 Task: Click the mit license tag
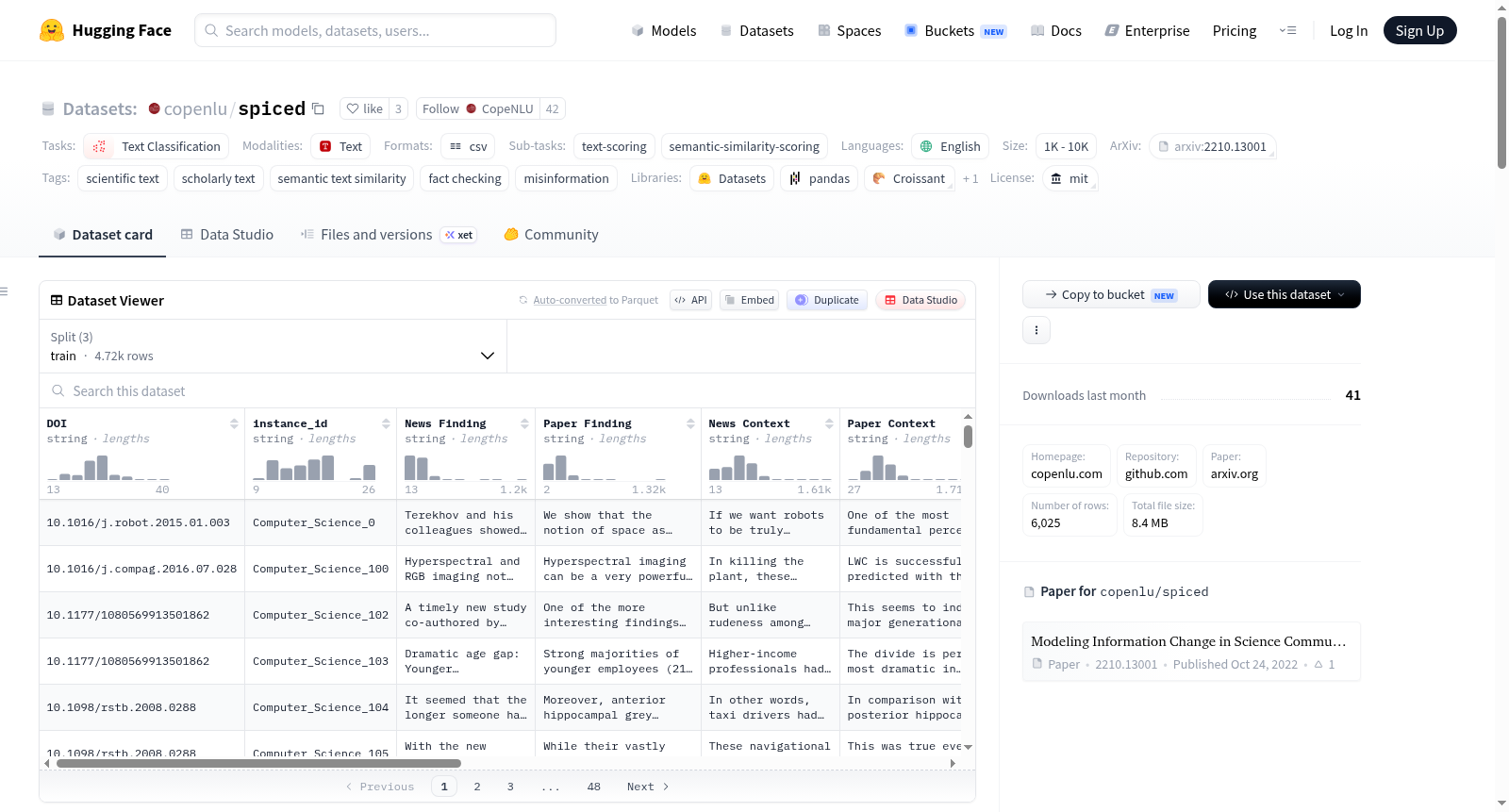[x=1070, y=178]
